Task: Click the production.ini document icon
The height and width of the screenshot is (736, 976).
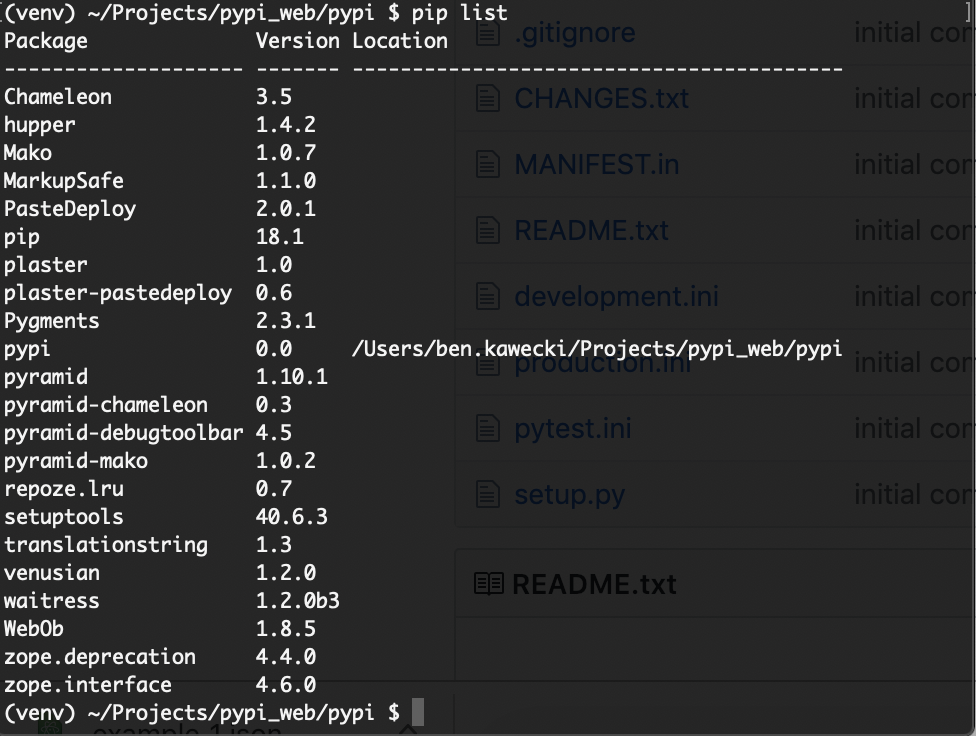Action: point(489,361)
